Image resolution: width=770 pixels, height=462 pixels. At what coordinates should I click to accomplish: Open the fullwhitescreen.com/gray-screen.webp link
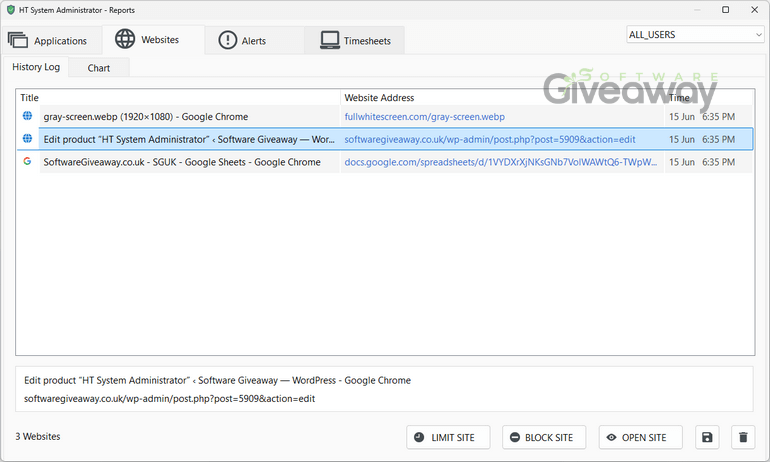[x=424, y=117]
